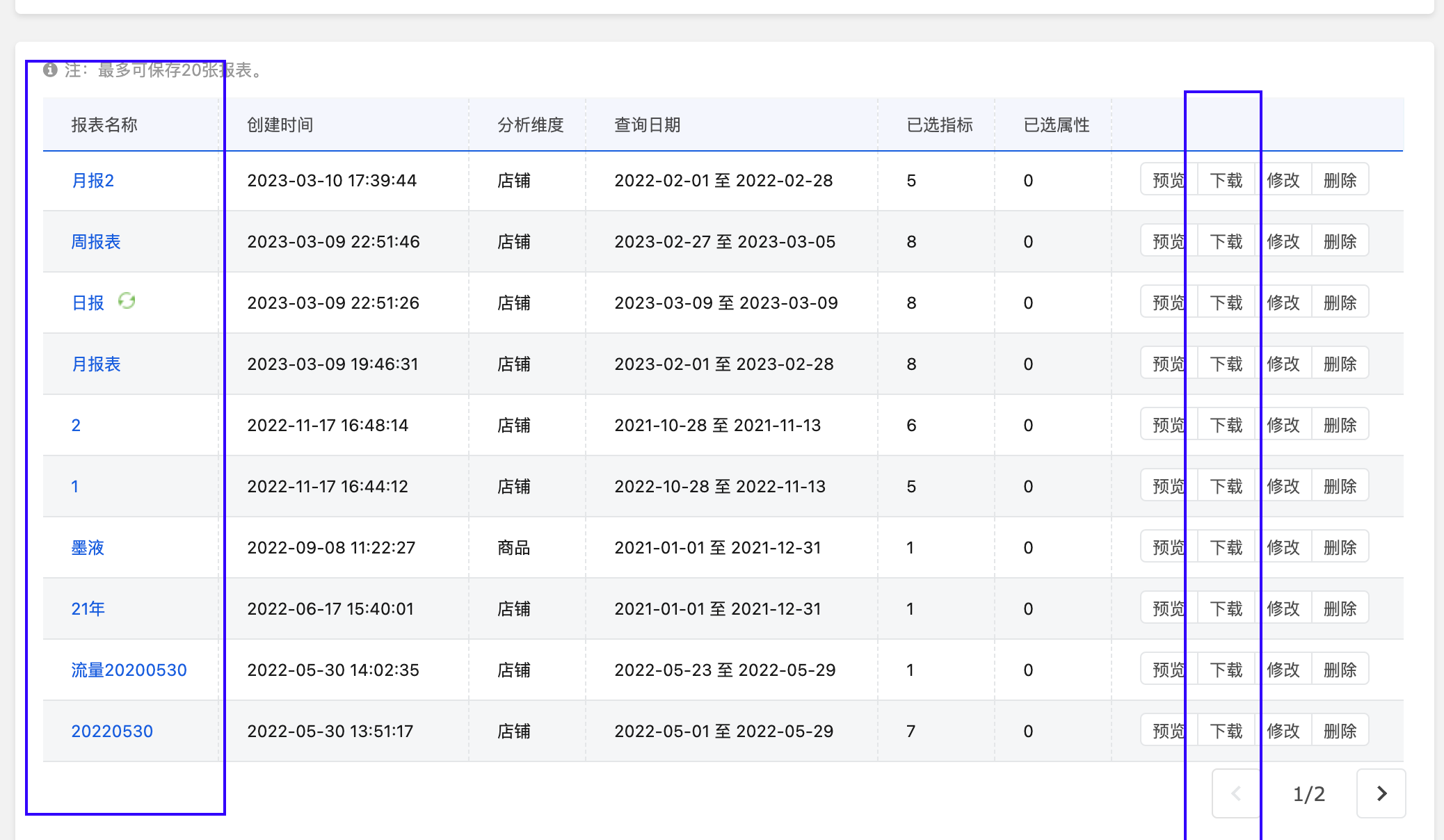Delete the 月报表 report using 删除
Screen dimensions: 1444x840
1340,364
